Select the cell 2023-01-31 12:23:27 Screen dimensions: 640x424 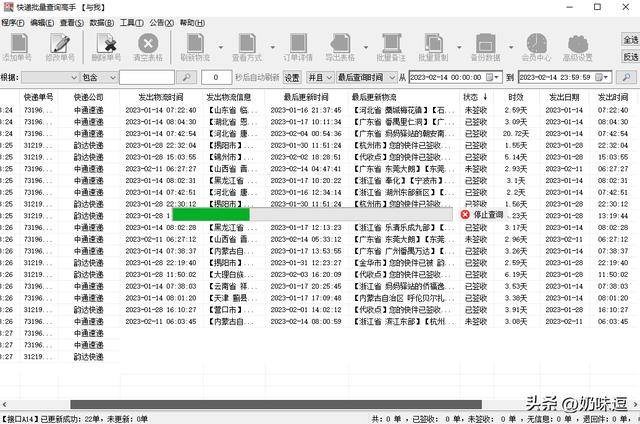[306, 263]
